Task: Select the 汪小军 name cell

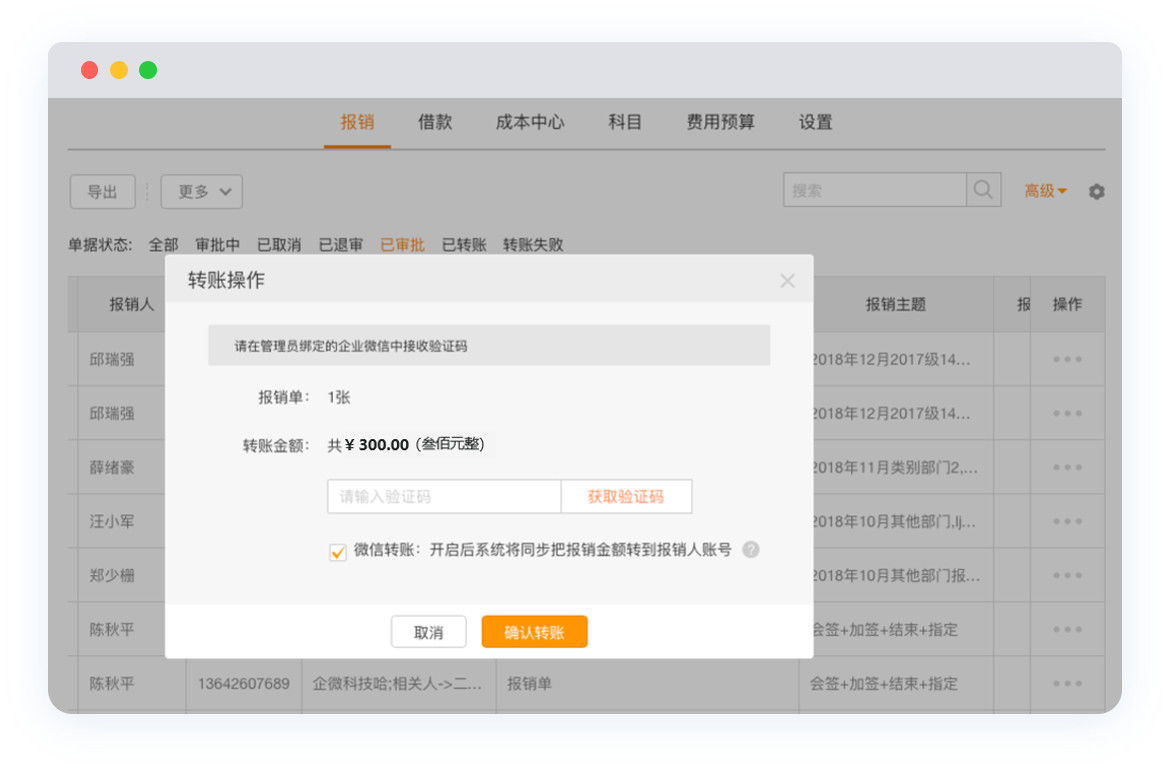Action: [112, 521]
